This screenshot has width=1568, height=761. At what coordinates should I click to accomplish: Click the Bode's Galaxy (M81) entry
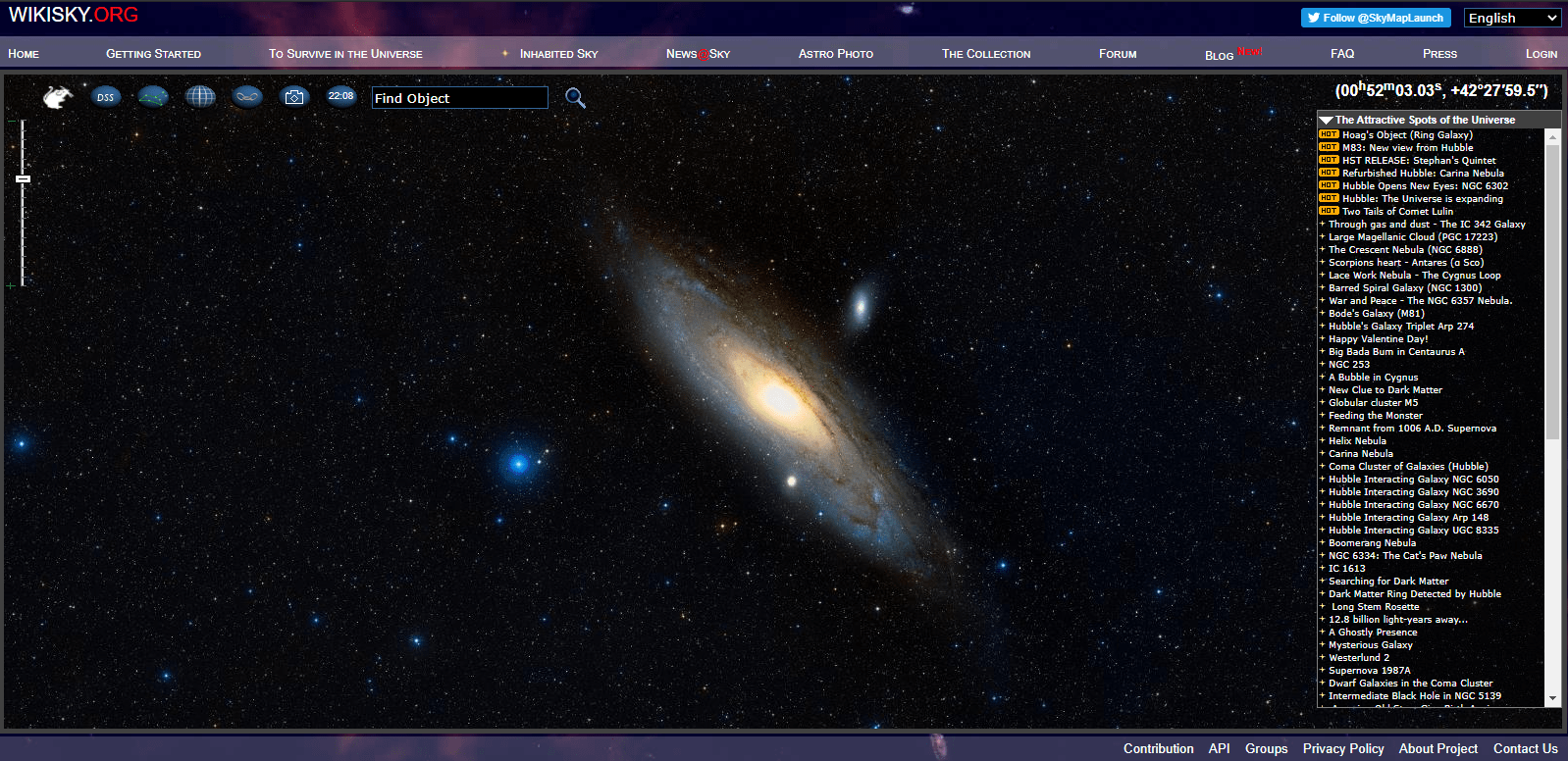(1376, 314)
